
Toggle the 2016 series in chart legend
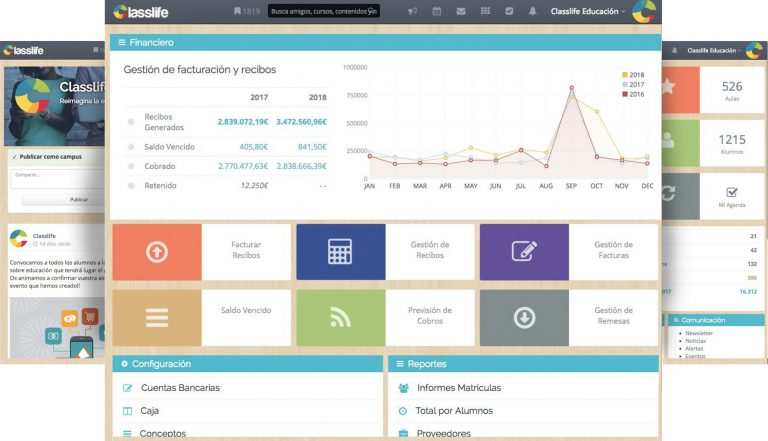[x=633, y=94]
